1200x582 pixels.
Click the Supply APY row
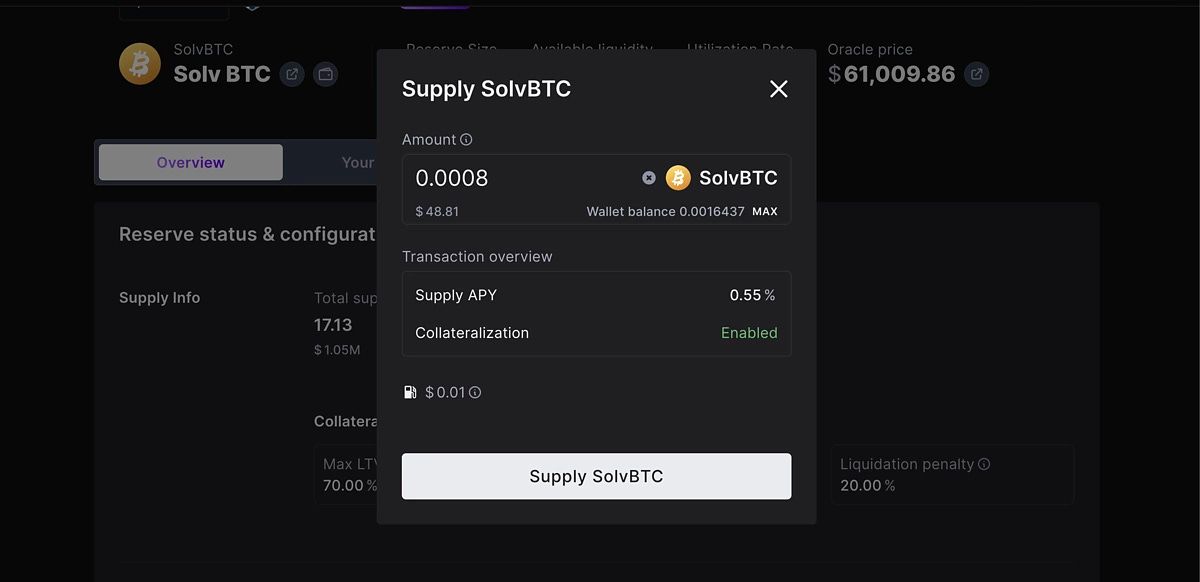tap(596, 295)
